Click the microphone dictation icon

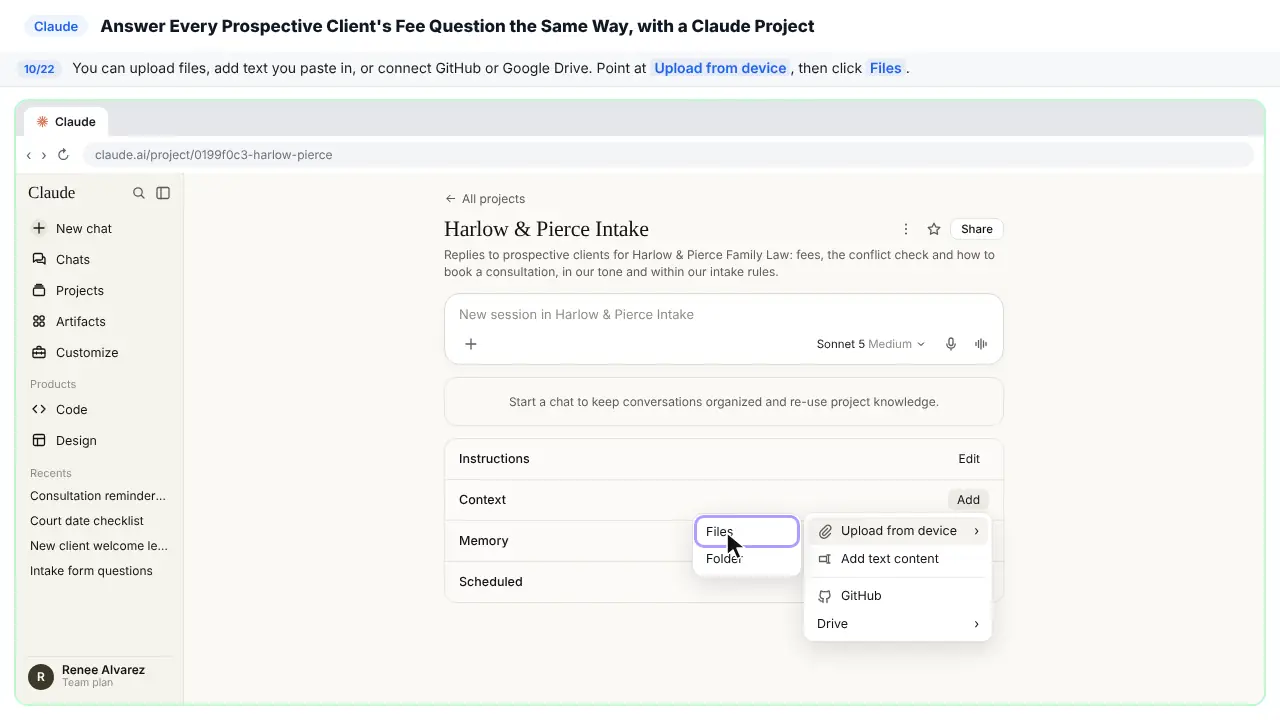(x=951, y=344)
